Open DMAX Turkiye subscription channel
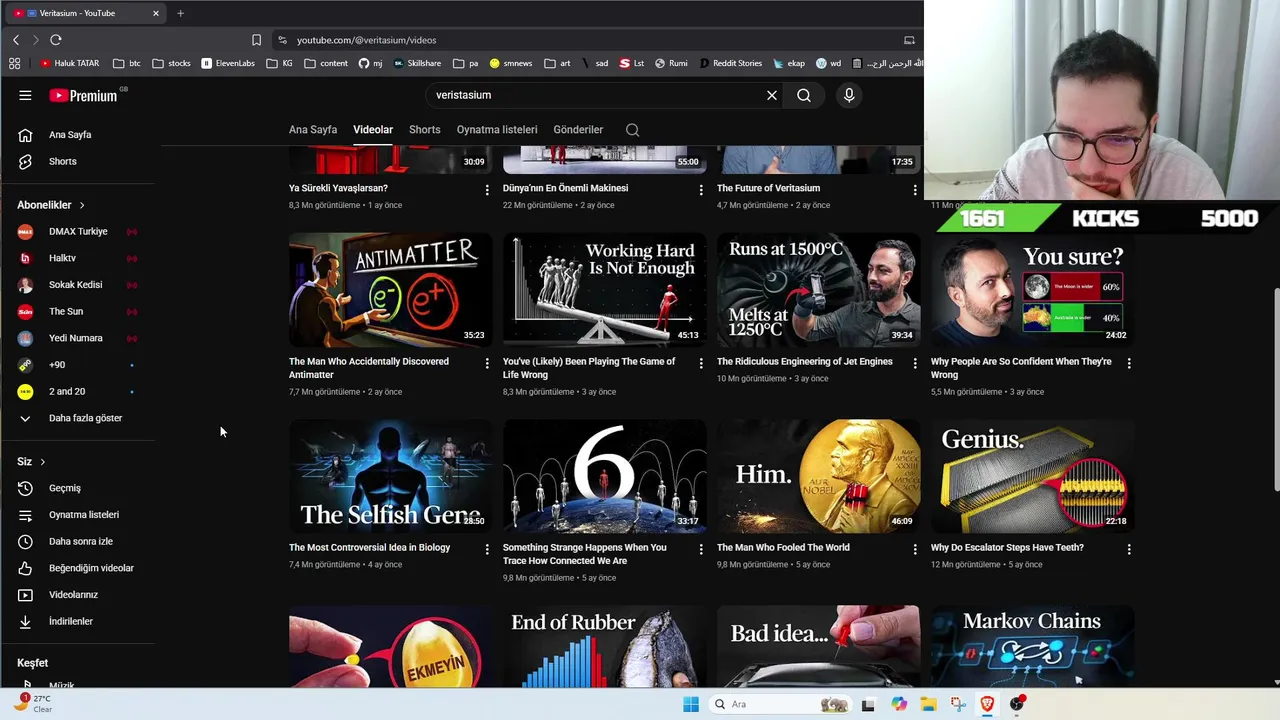 pos(77,231)
